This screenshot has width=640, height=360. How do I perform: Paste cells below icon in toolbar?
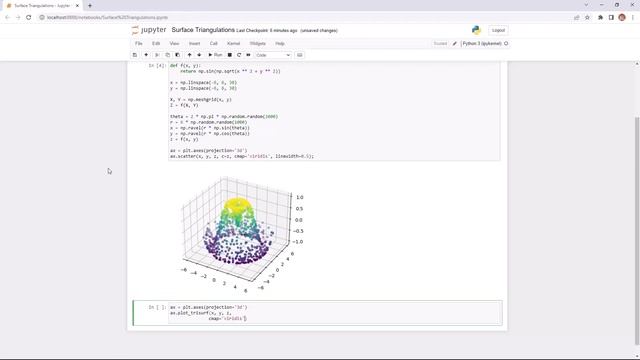(x=178, y=55)
